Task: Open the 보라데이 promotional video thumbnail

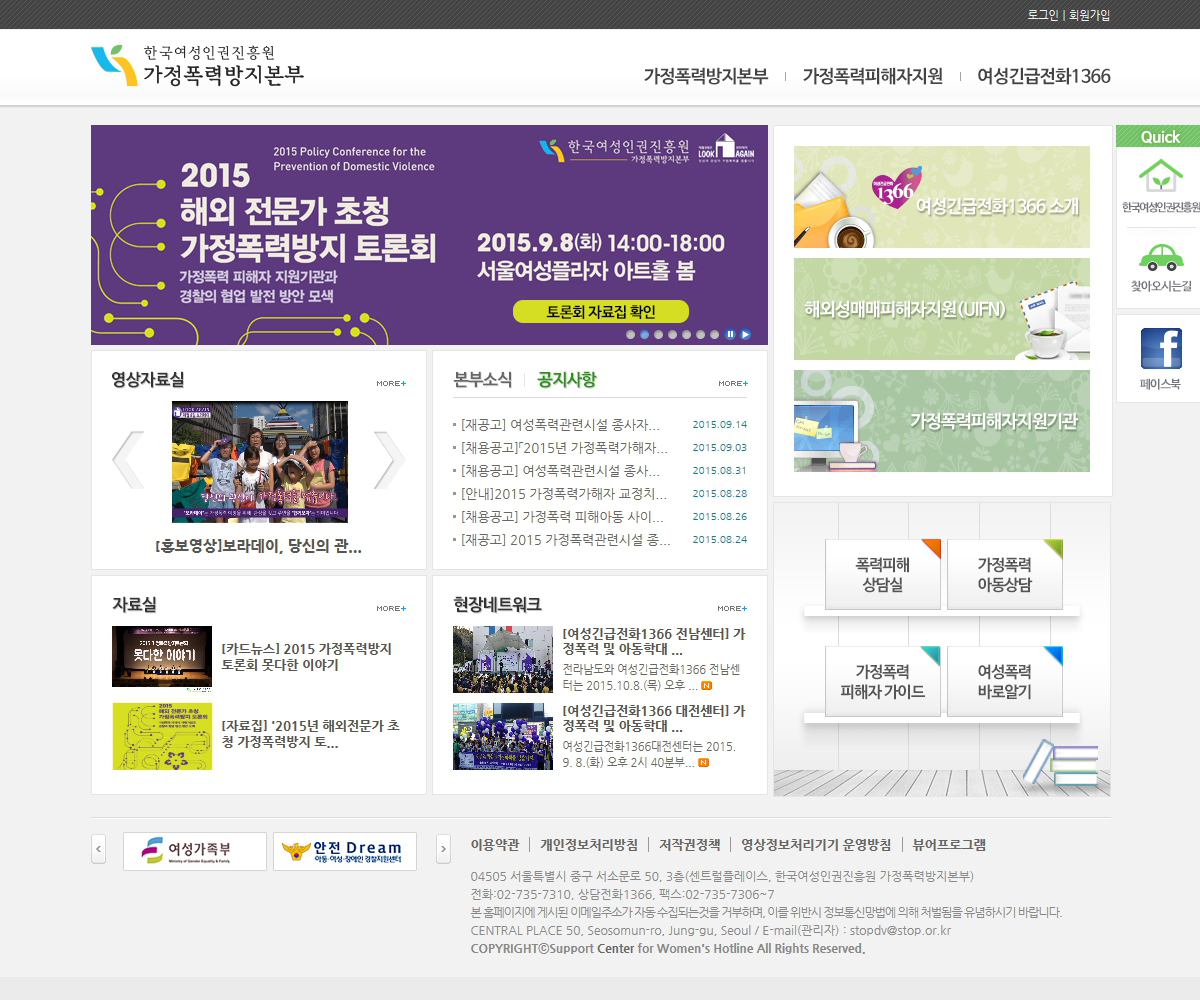Action: (260, 462)
